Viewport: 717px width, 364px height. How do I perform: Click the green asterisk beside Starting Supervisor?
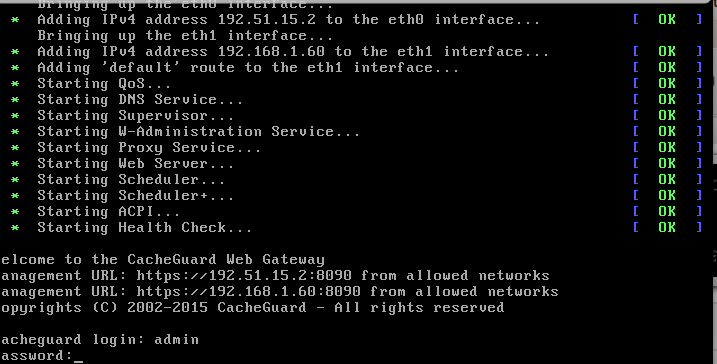click(x=15, y=116)
